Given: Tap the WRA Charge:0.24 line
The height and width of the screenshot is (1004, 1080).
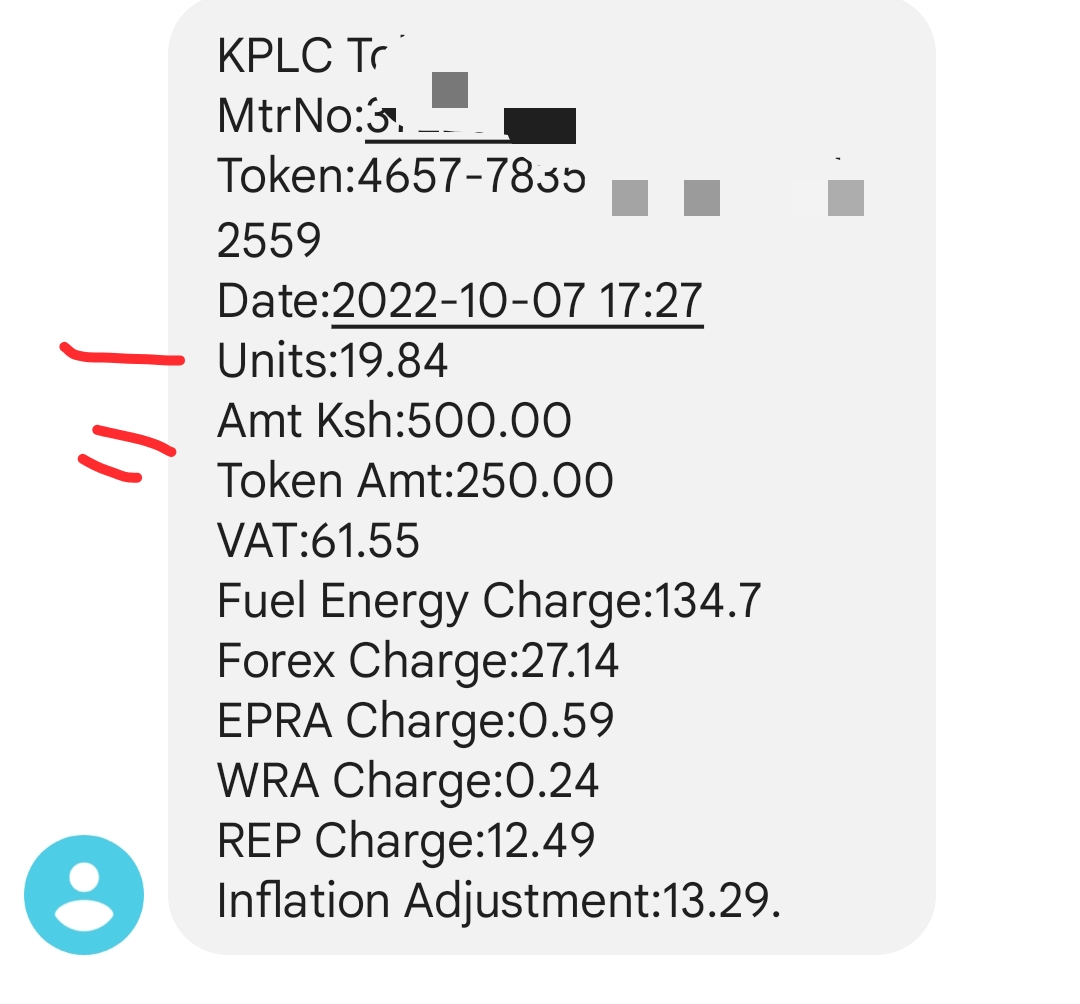Looking at the screenshot, I should coord(408,780).
